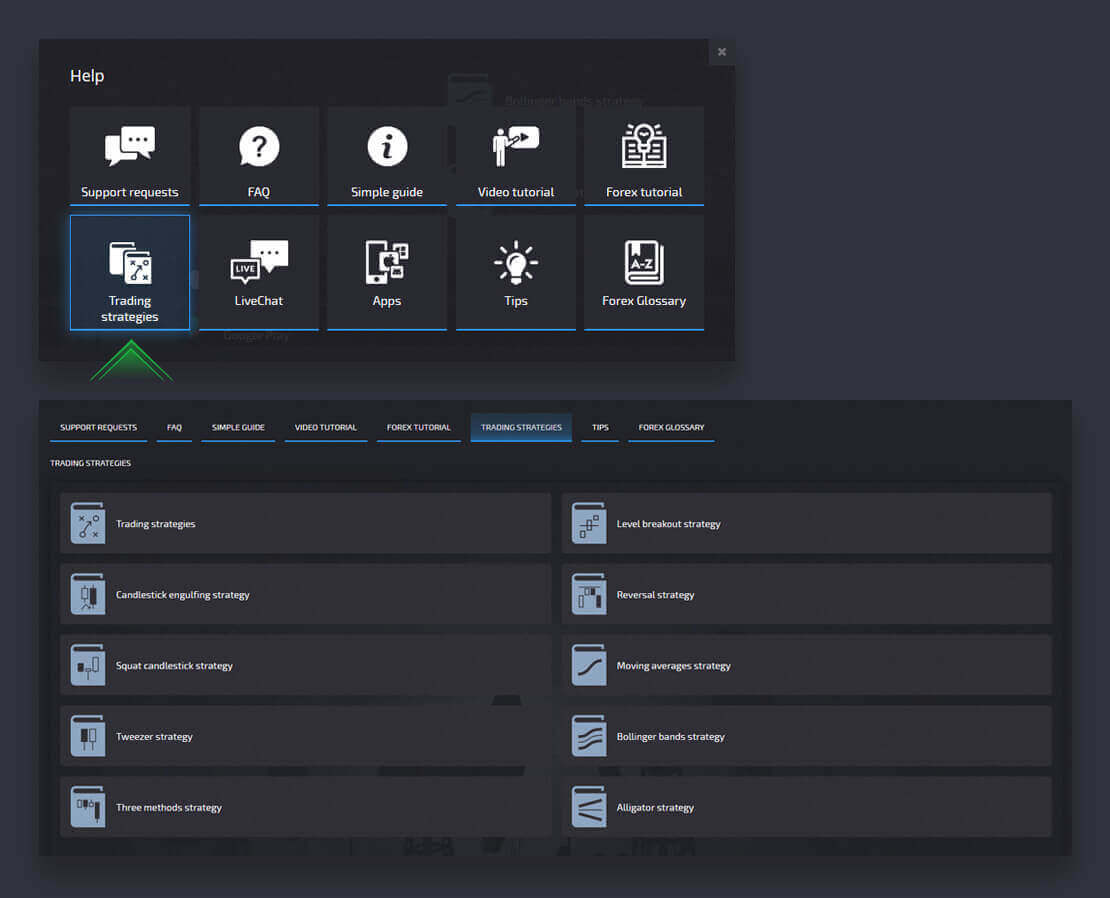The image size is (1110, 898).
Task: Click Squat candlestick strategy icon
Action: (x=88, y=664)
